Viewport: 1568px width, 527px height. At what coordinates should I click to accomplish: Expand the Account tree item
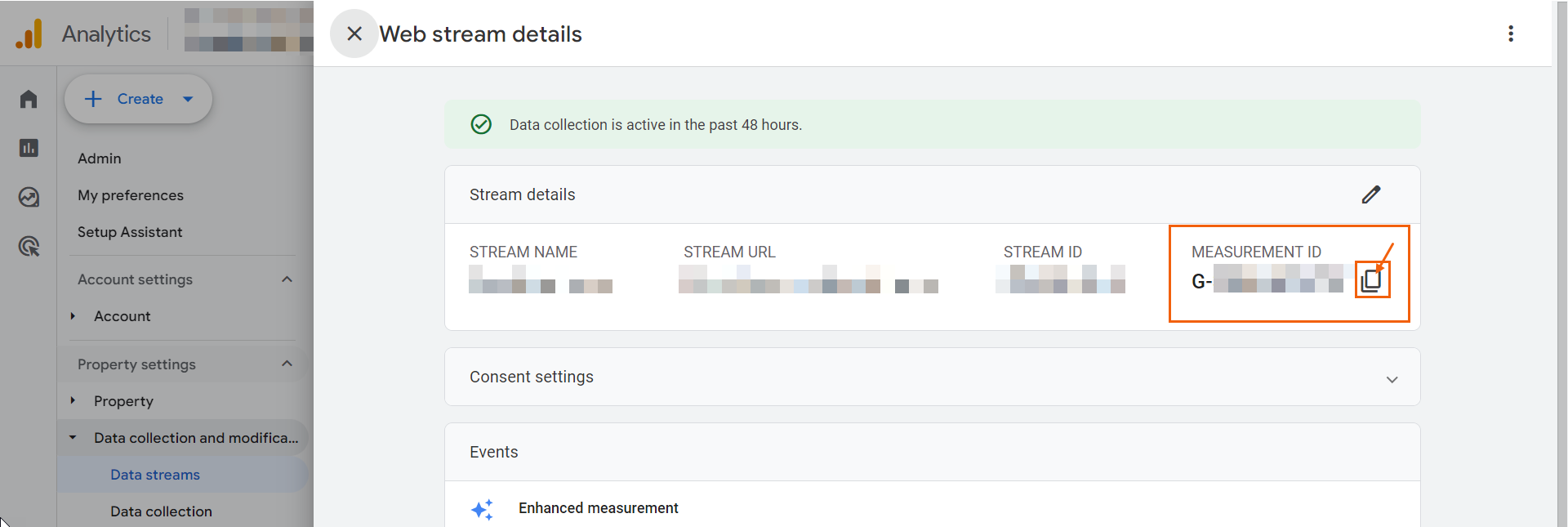[73, 316]
